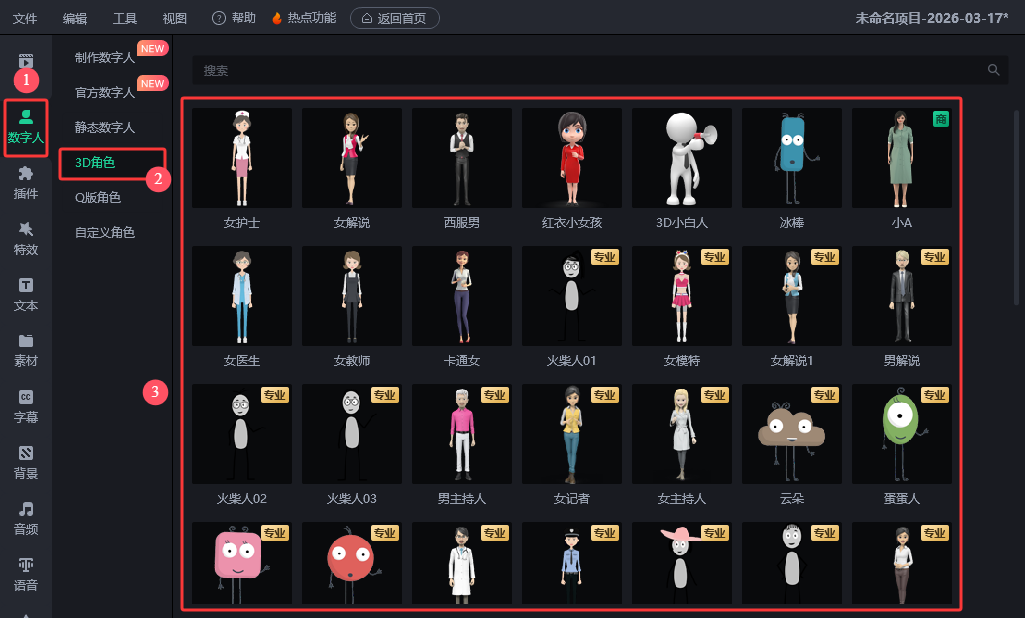The width and height of the screenshot is (1025, 618).
Task: Open the 语音 voice panel
Action: [26, 574]
